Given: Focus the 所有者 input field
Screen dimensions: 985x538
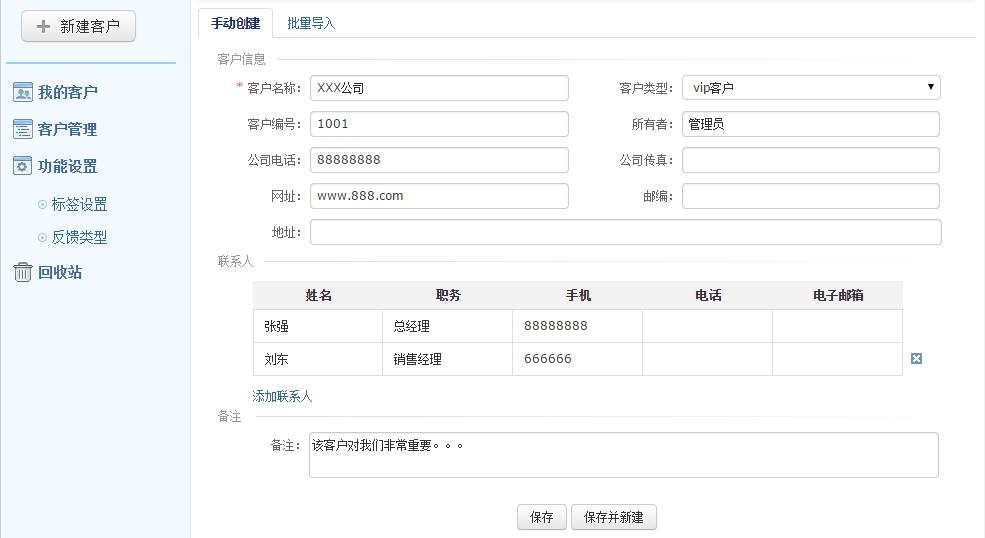Looking at the screenshot, I should [811, 124].
